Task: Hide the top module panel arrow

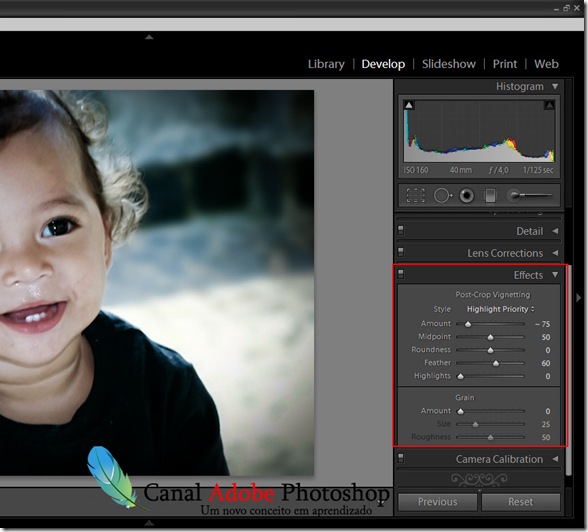Action: tap(149, 37)
